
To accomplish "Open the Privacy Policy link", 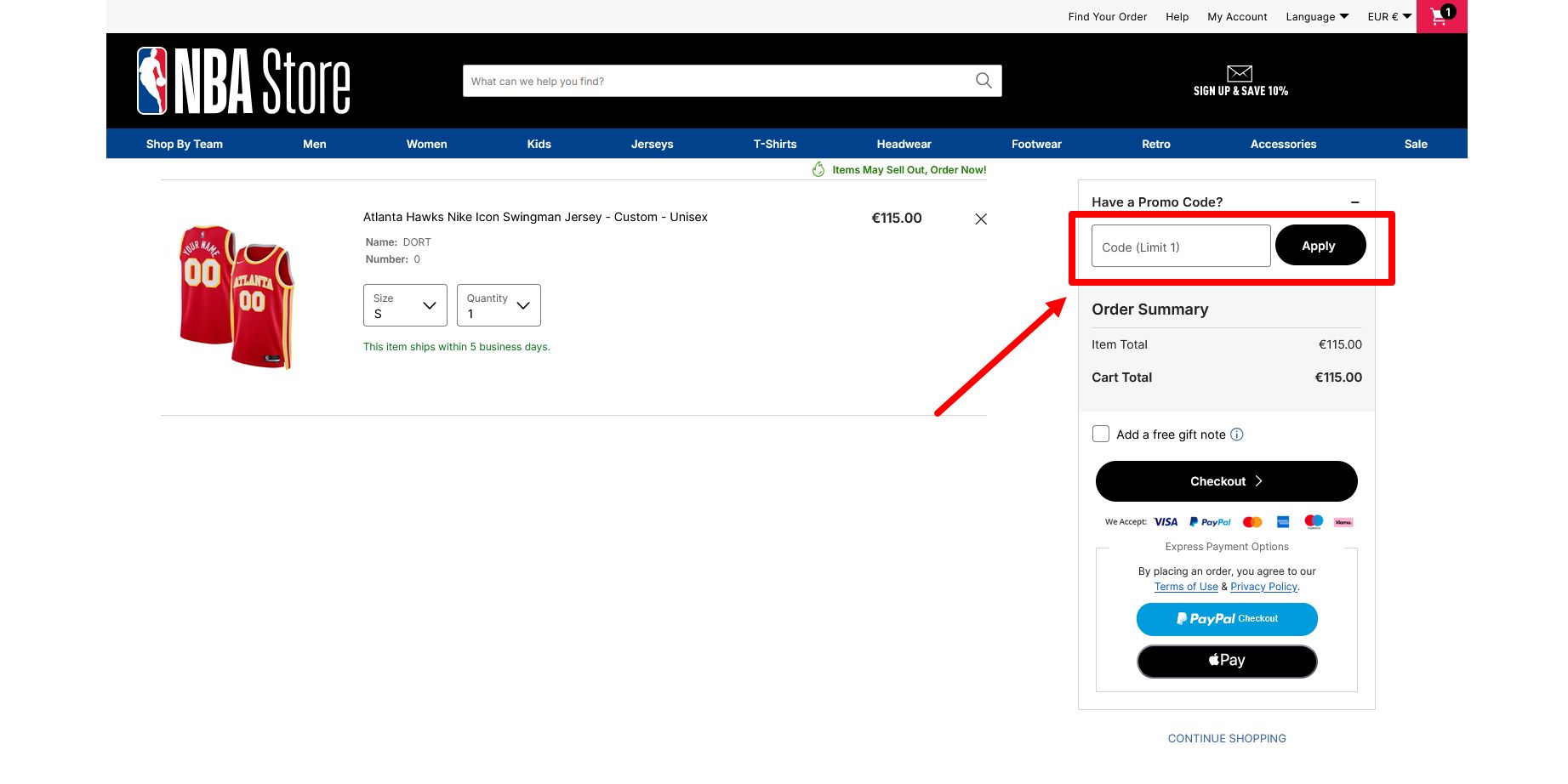I will pos(1264,587).
